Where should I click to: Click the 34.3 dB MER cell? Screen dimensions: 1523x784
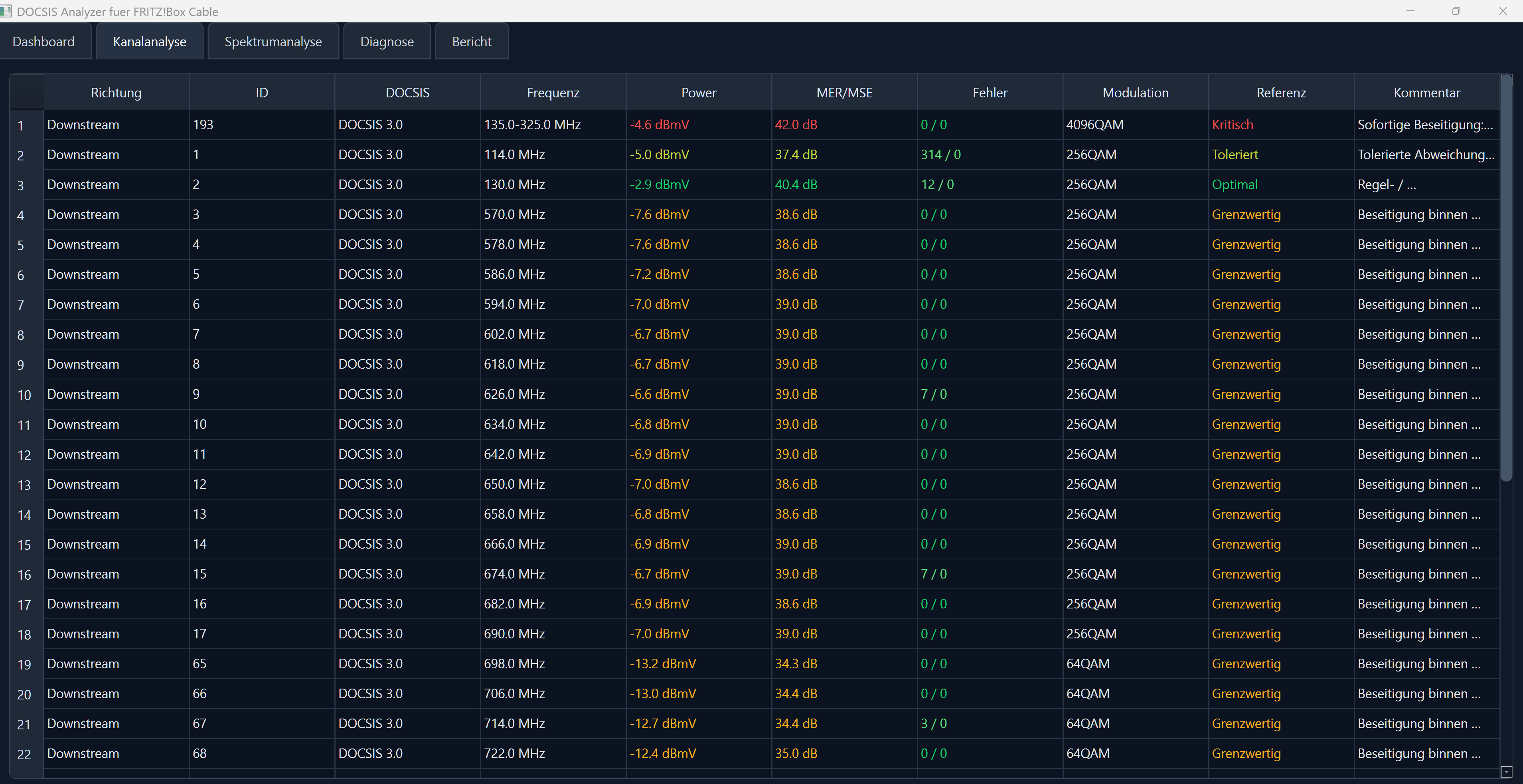[x=844, y=664]
